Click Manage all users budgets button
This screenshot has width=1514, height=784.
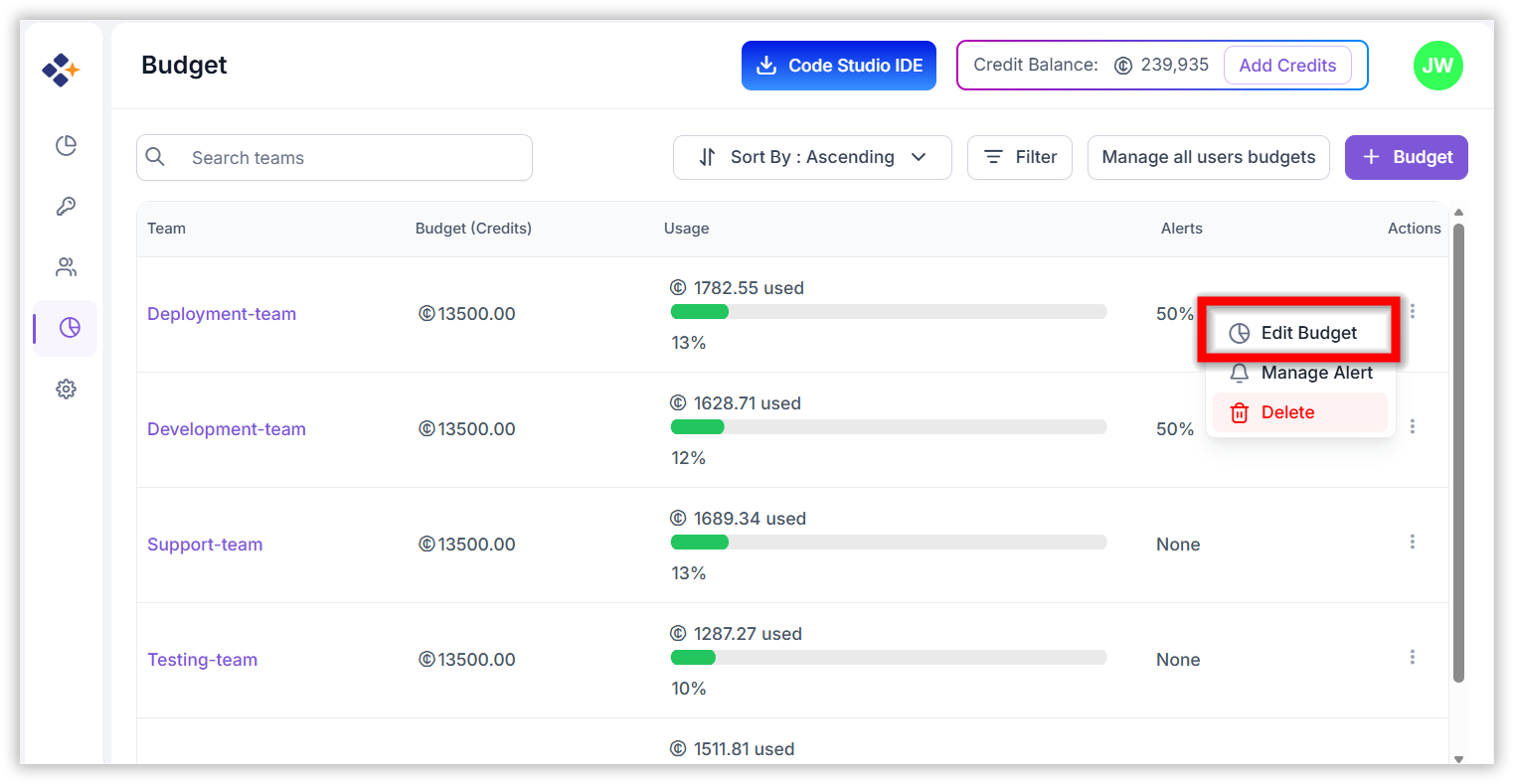[x=1208, y=157]
